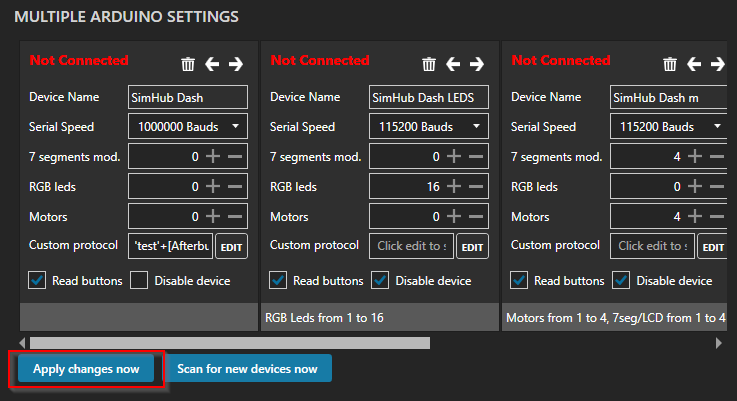Viewport: 737px width, 401px height.
Task: Increase Motors count for SimHub Dash
Action: tap(213, 216)
